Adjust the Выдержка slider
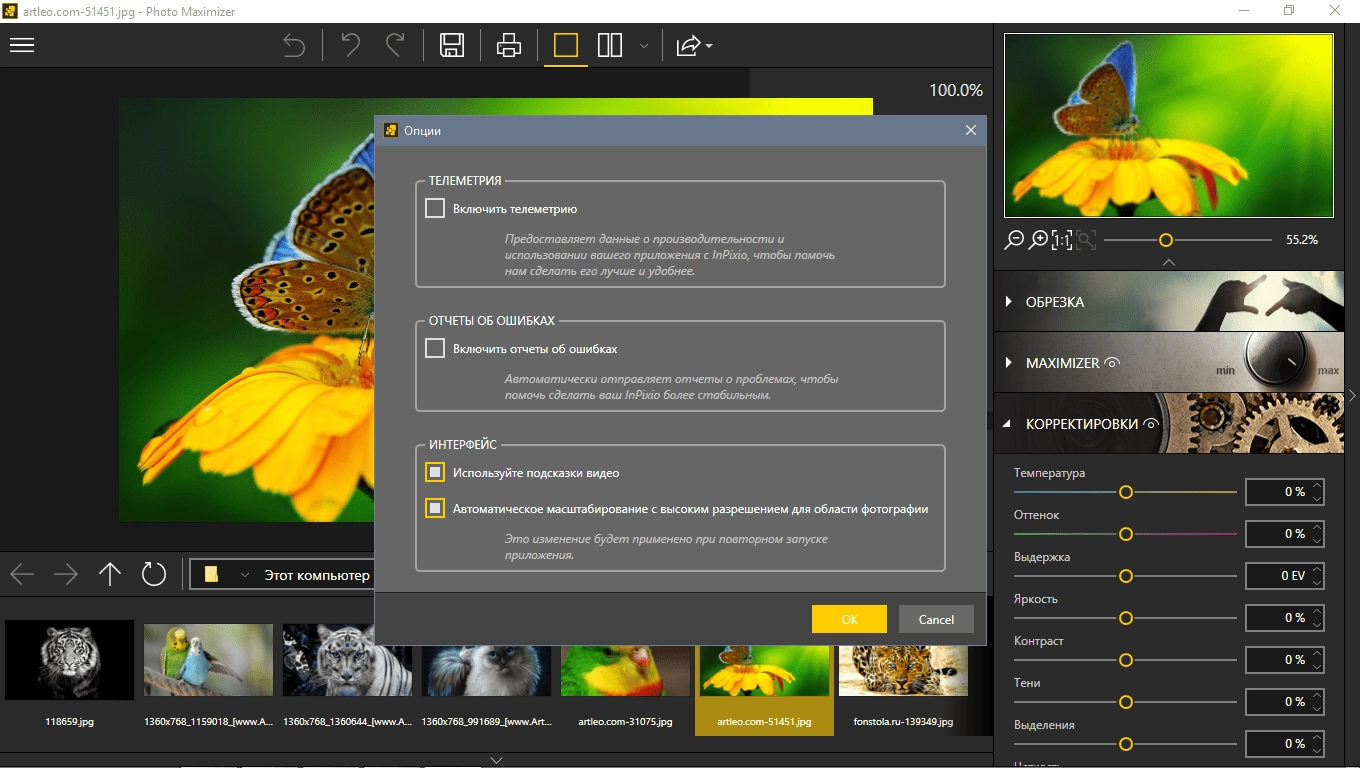The height and width of the screenshot is (768, 1360). (x=1126, y=576)
